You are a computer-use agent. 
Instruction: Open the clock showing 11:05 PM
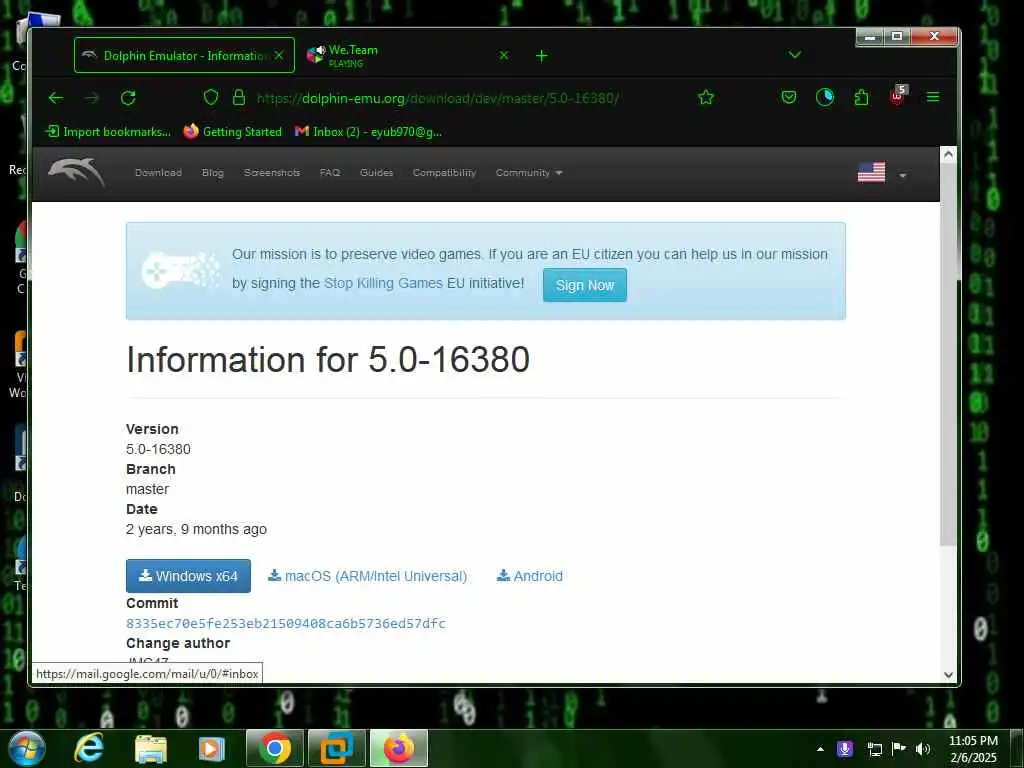coord(973,749)
